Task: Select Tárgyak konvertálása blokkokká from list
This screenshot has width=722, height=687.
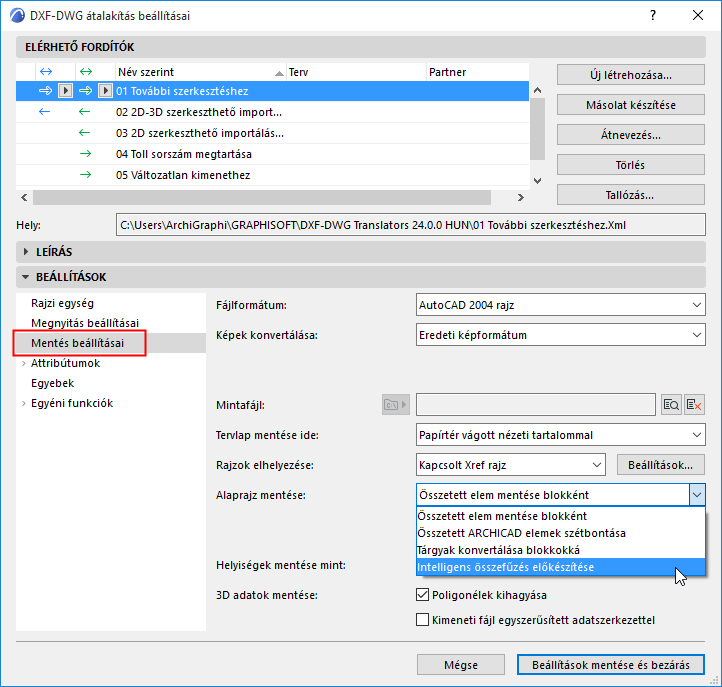Action: [560, 550]
